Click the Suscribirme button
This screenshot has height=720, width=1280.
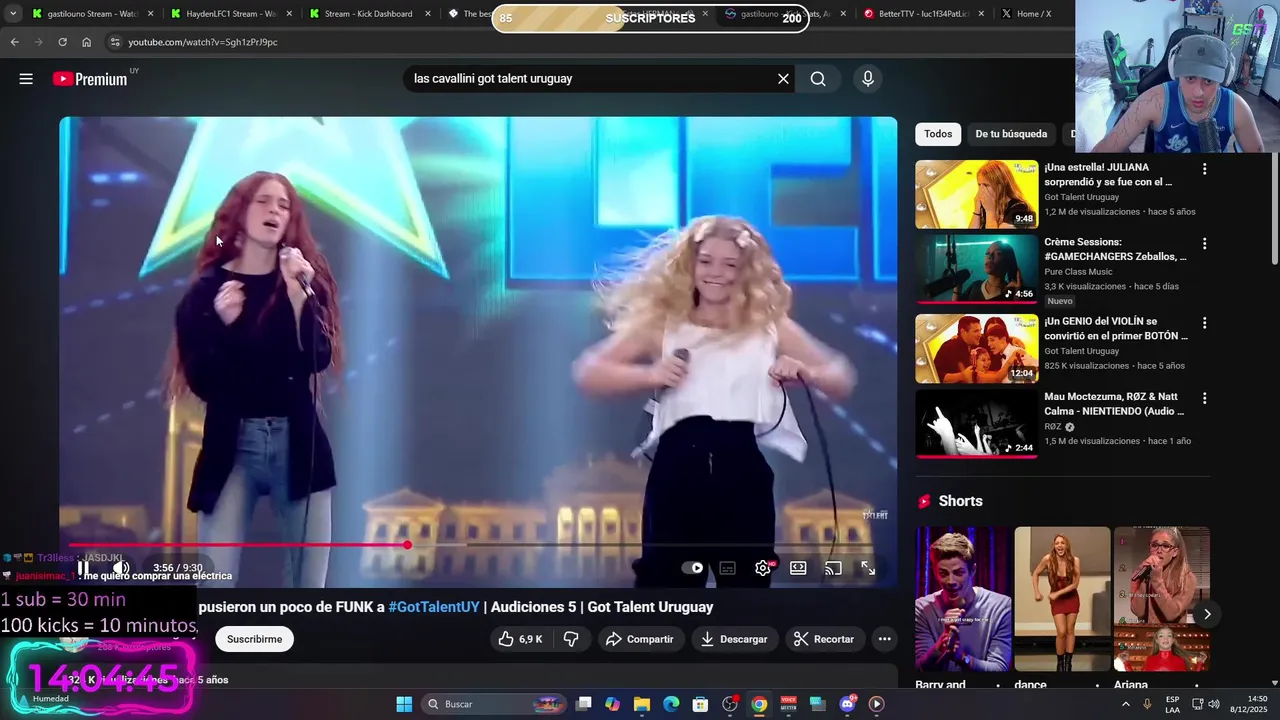(254, 639)
